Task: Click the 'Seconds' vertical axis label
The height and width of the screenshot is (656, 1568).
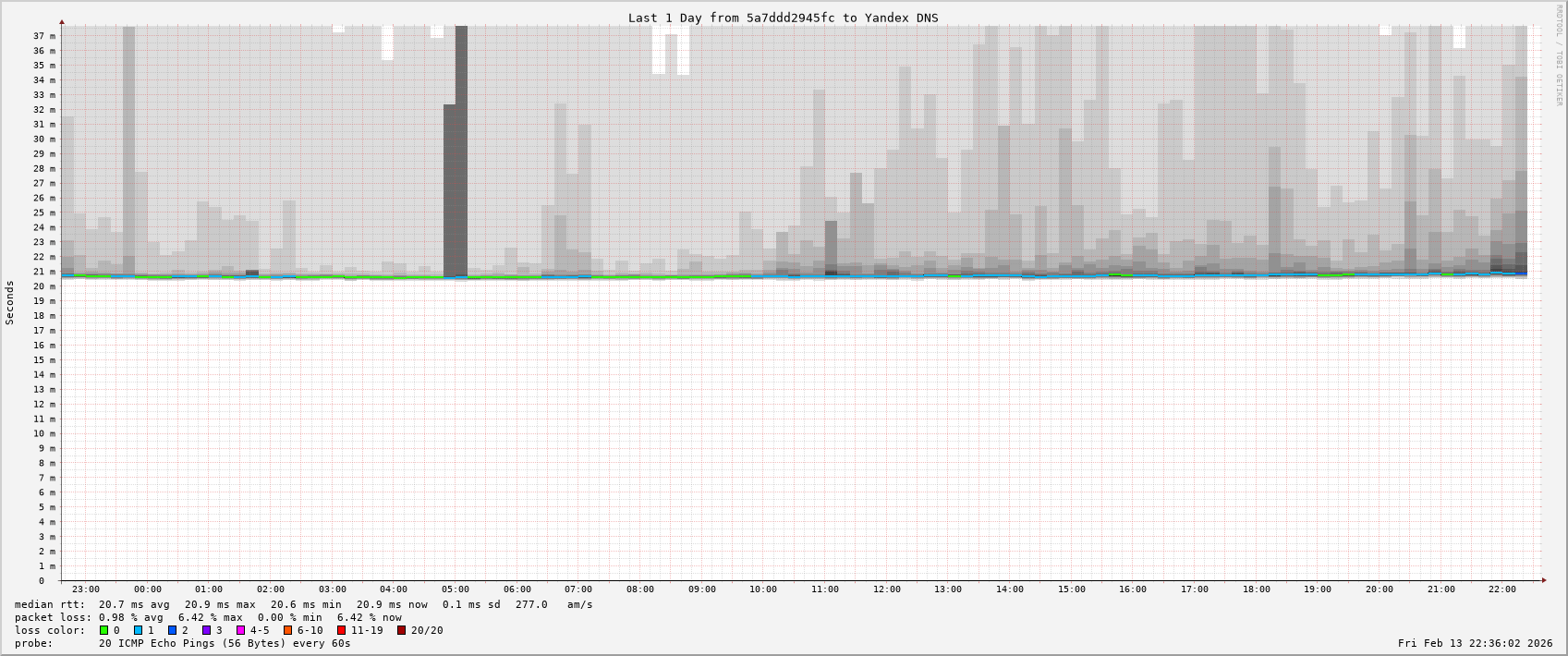Action: (10, 303)
